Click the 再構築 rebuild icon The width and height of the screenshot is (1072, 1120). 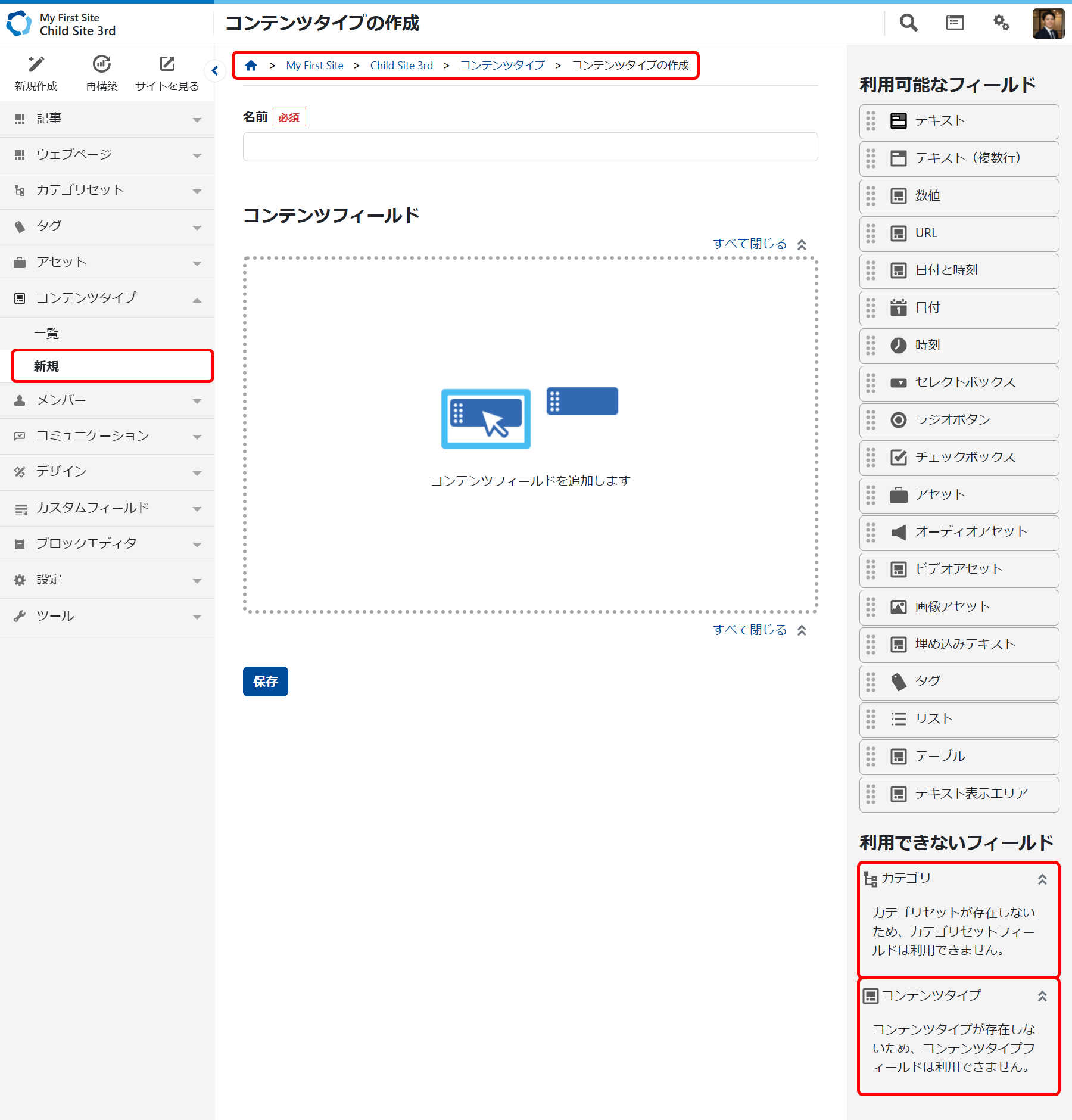(102, 64)
